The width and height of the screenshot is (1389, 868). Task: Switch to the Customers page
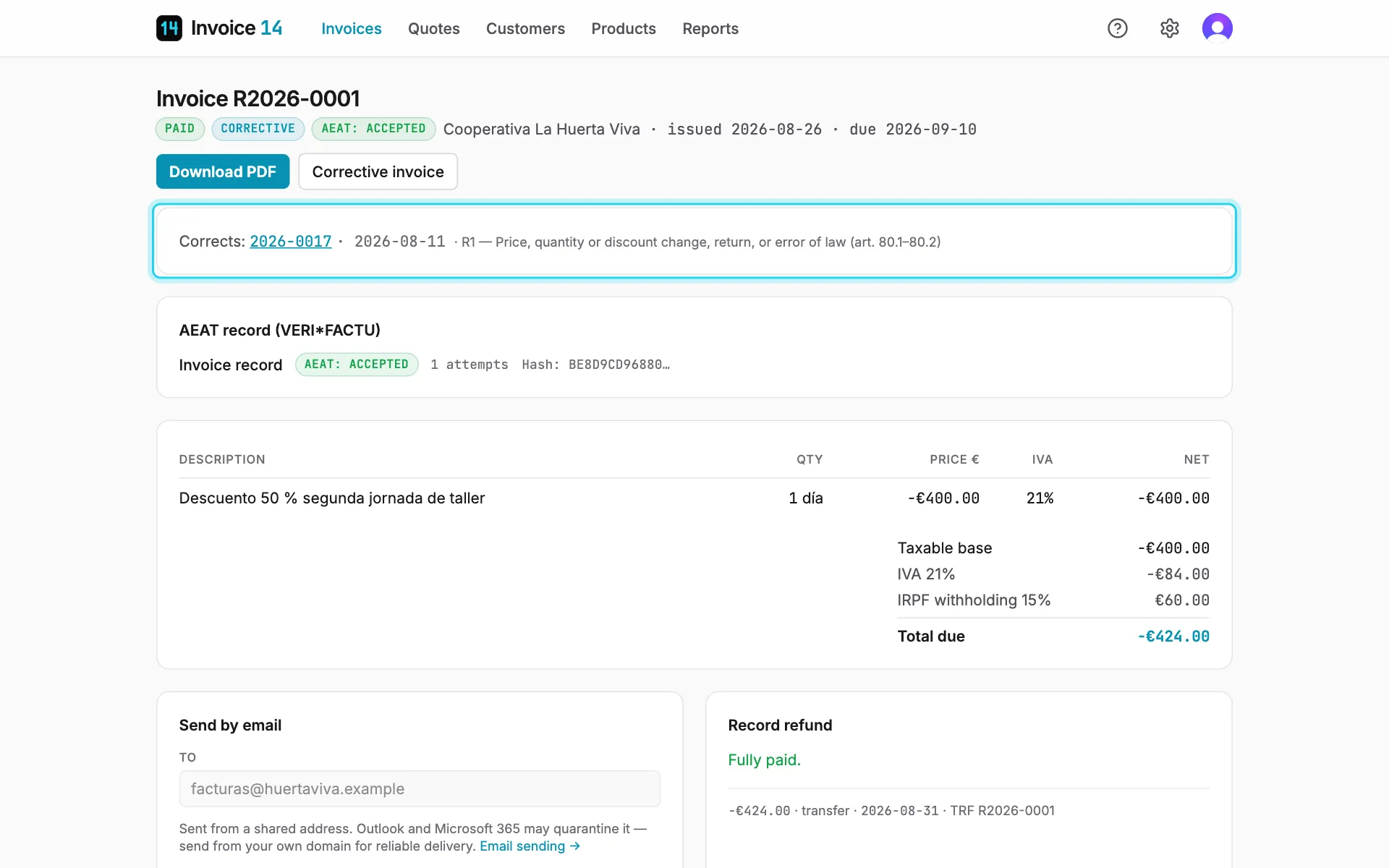coord(525,28)
